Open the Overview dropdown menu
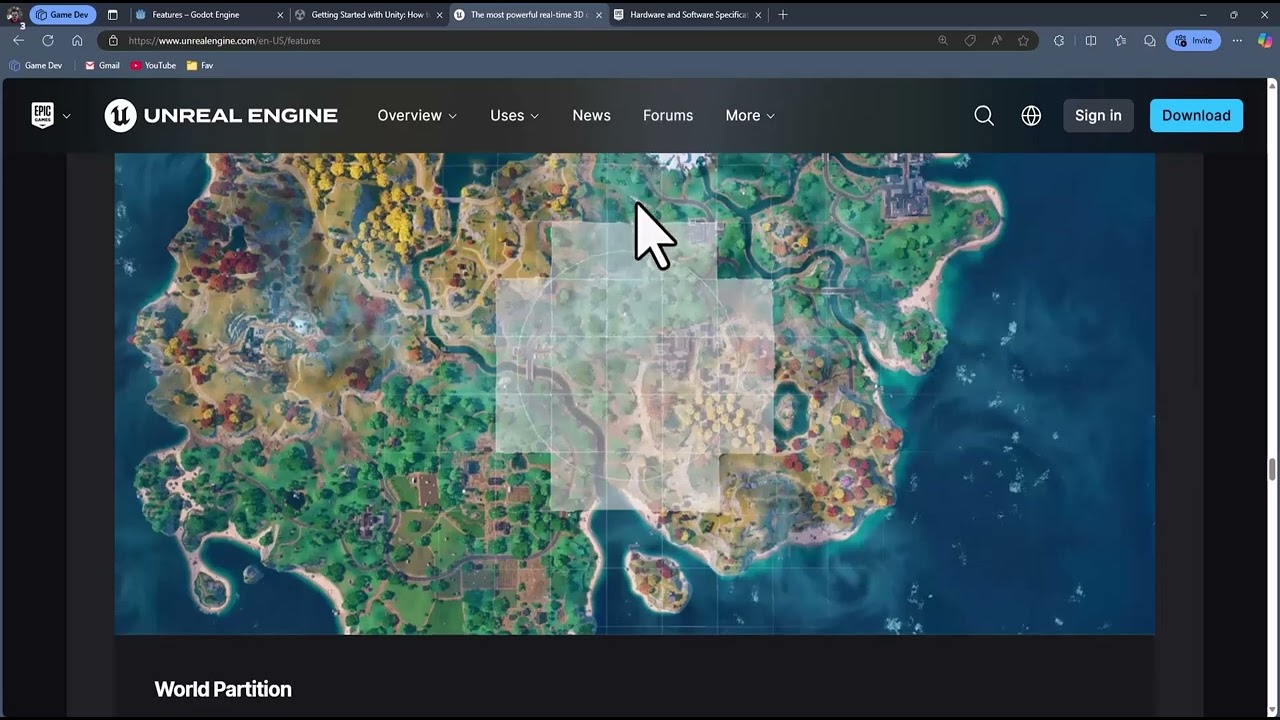Viewport: 1280px width, 720px height. pos(417,116)
